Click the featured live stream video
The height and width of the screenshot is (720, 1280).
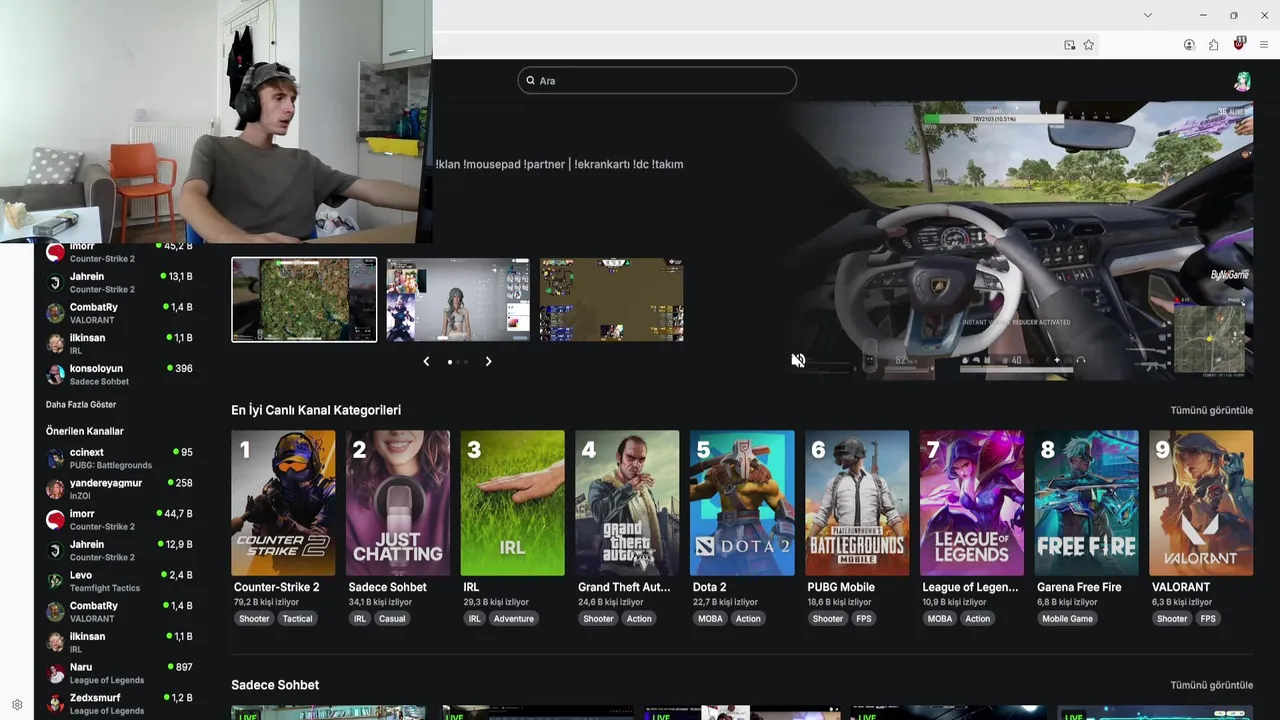[x=1018, y=240]
